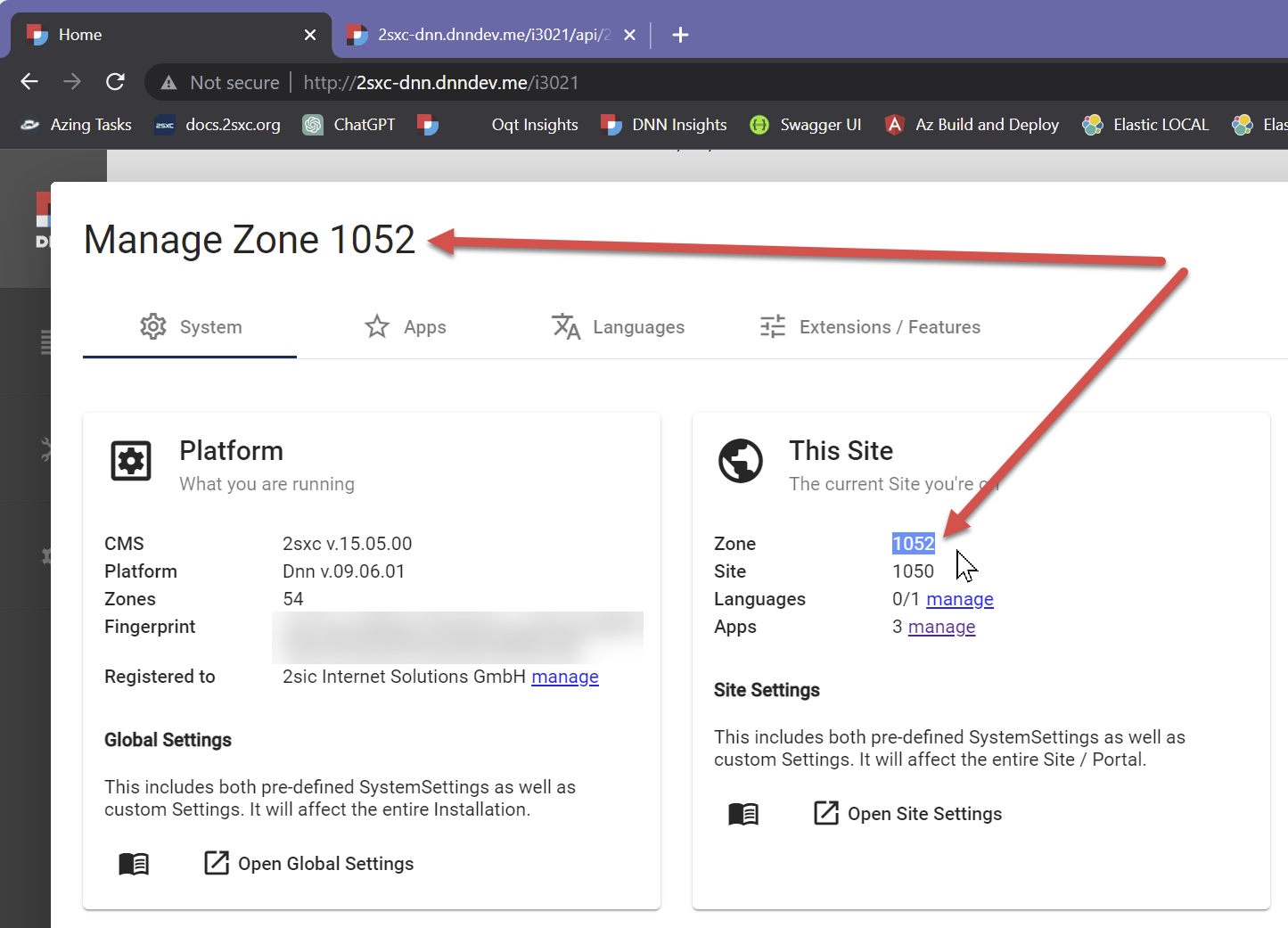Switch to the Apps tab

coord(406,327)
